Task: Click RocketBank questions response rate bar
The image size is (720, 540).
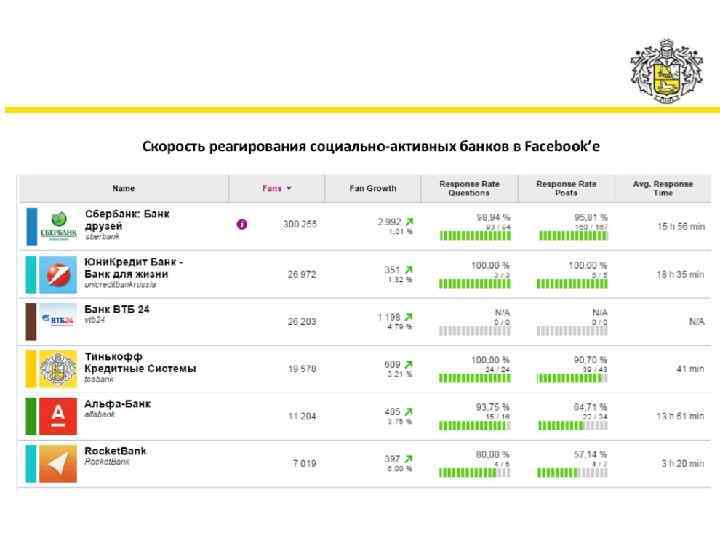Action: [474, 472]
